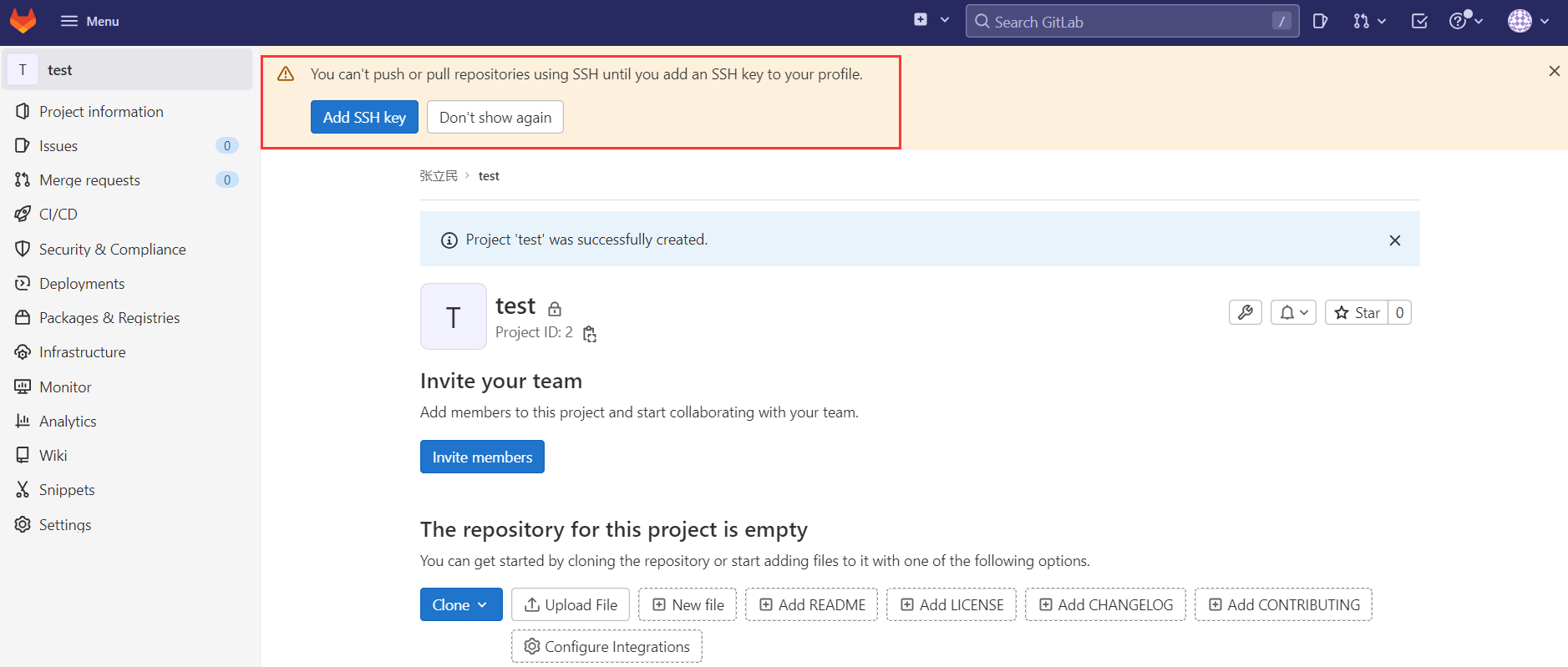Copy the project ID icon
The width and height of the screenshot is (1568, 667).
(590, 334)
